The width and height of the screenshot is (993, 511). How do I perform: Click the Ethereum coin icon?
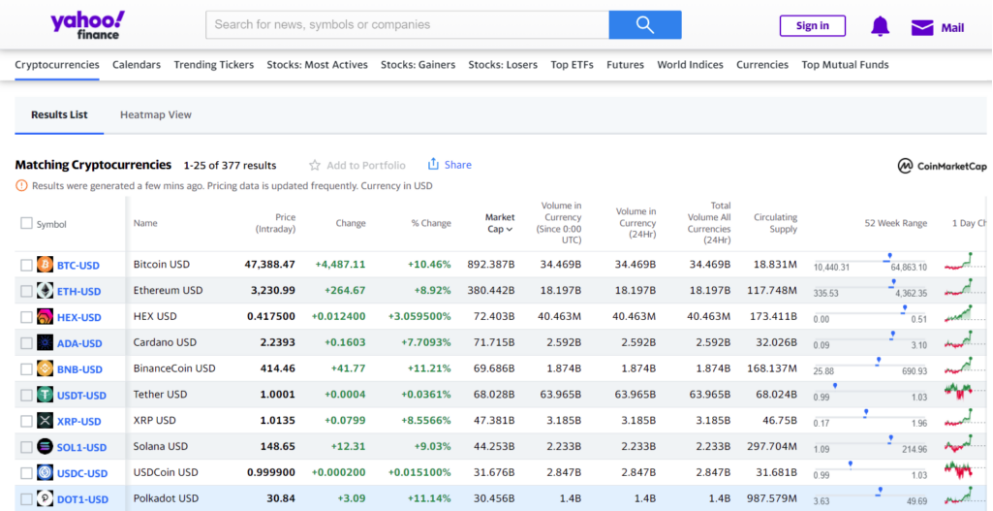click(x=45, y=291)
